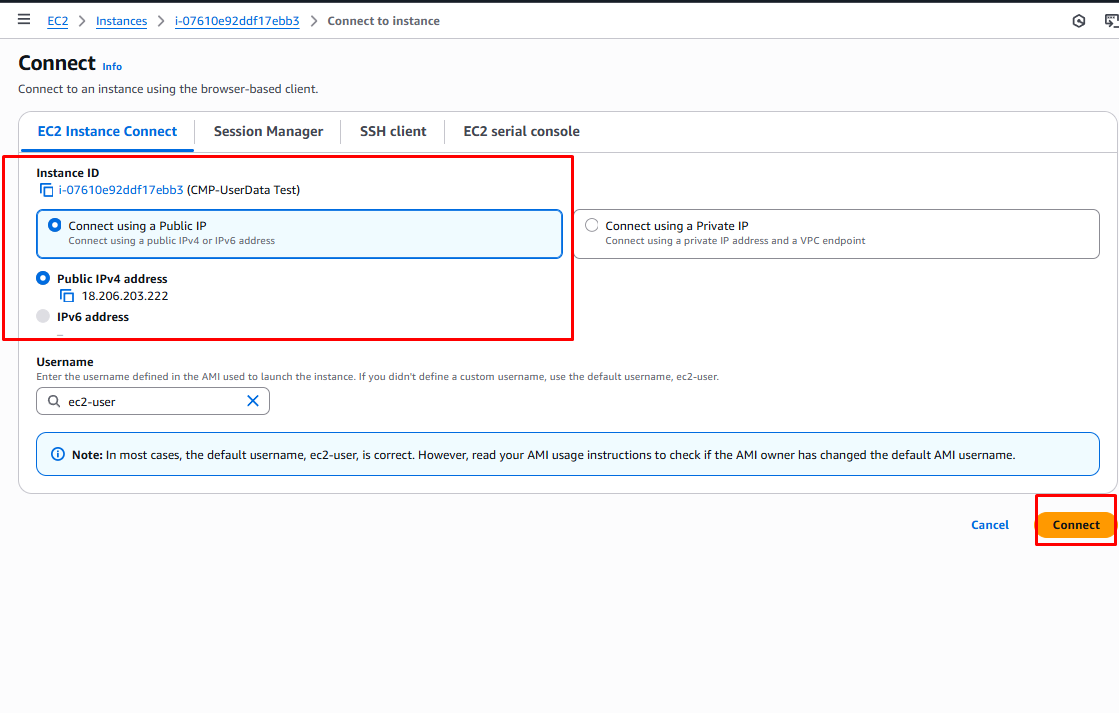Open the Info link beside Connect heading
This screenshot has height=713, width=1119.
tap(112, 67)
